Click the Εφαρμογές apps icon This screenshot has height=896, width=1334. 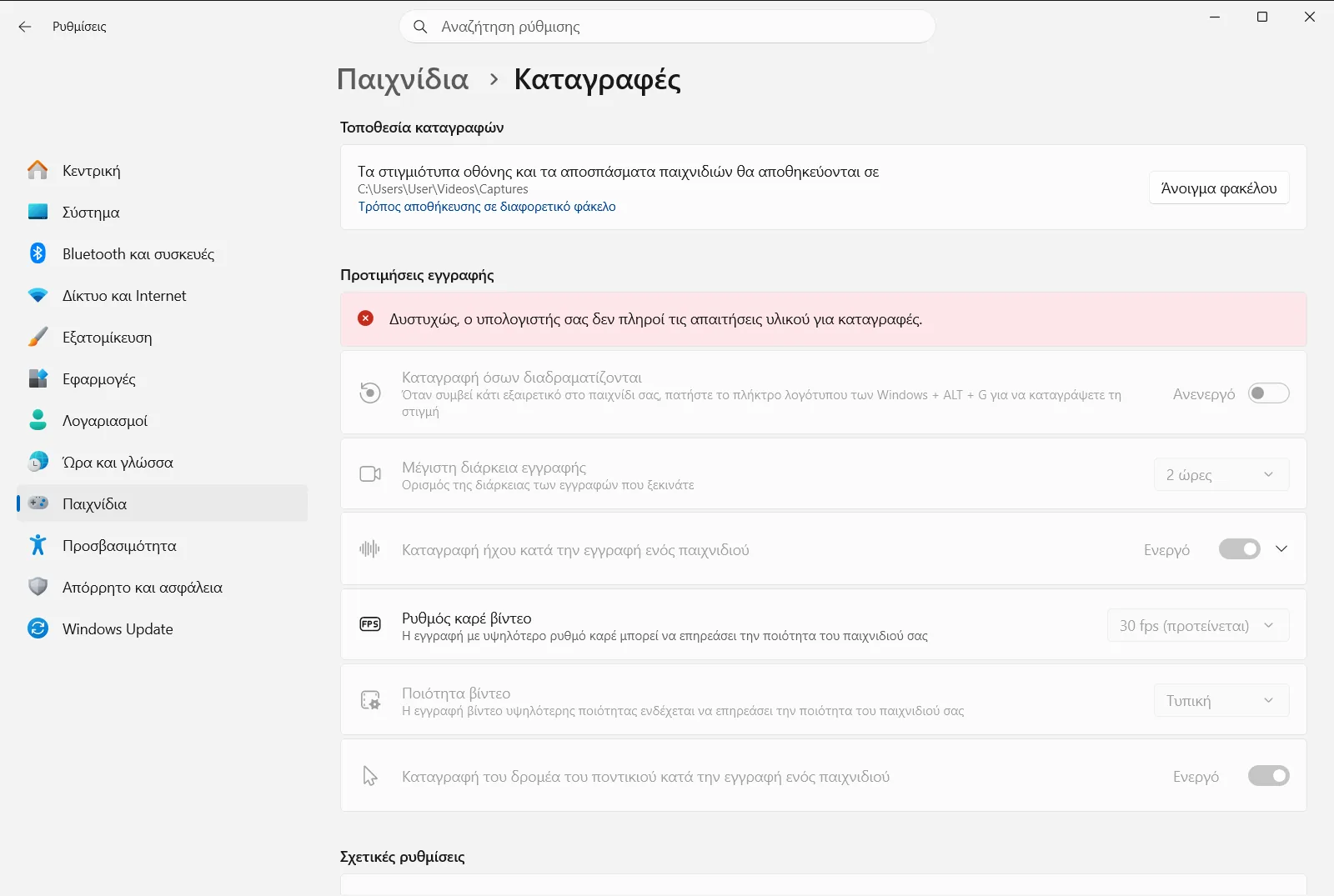point(38,378)
